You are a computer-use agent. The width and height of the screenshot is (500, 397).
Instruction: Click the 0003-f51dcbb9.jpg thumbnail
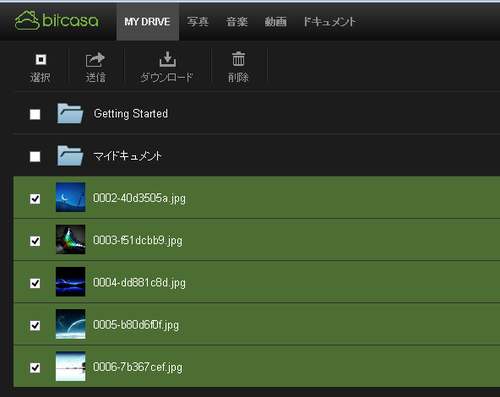point(70,239)
